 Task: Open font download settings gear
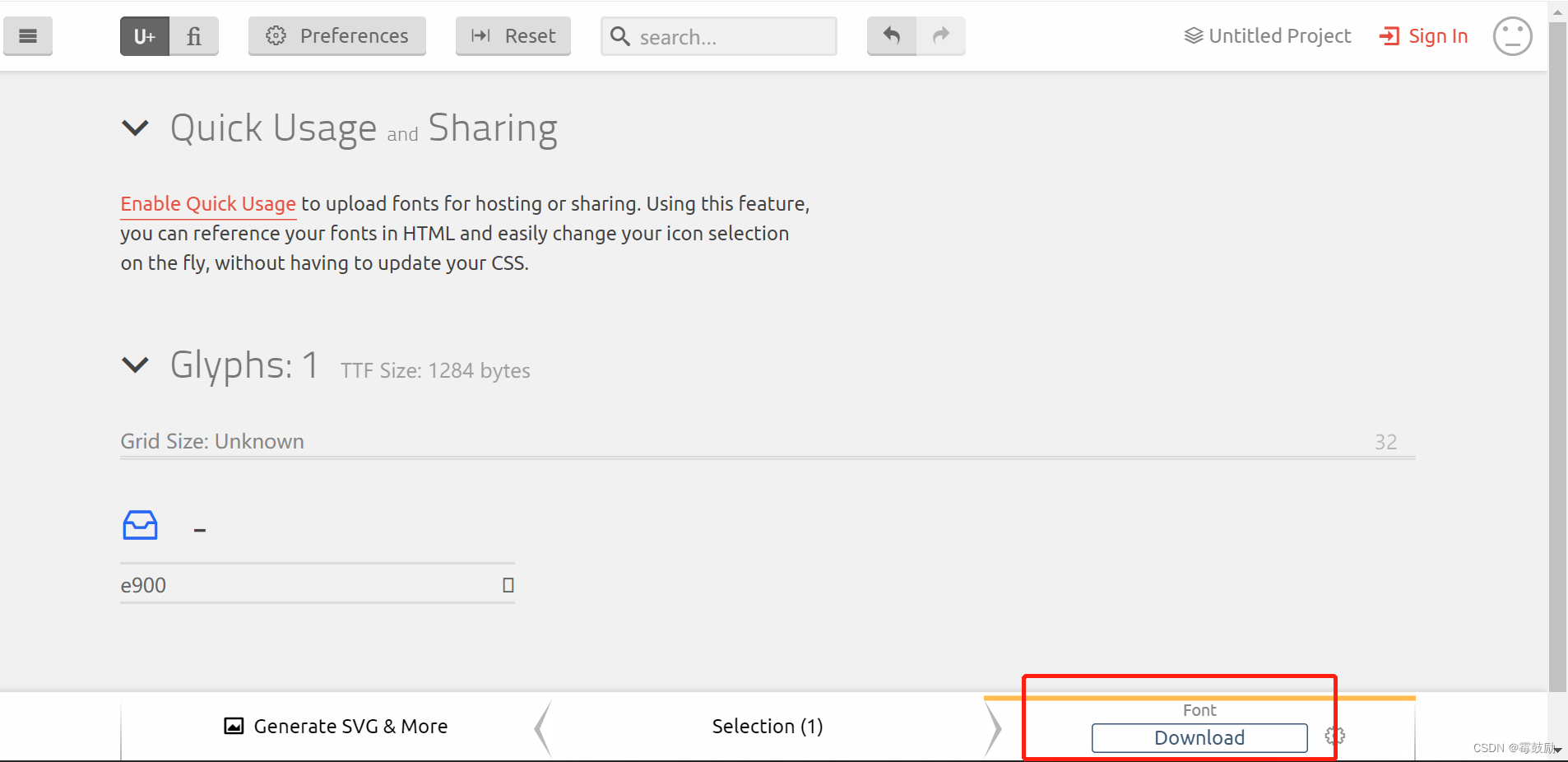pos(1334,736)
